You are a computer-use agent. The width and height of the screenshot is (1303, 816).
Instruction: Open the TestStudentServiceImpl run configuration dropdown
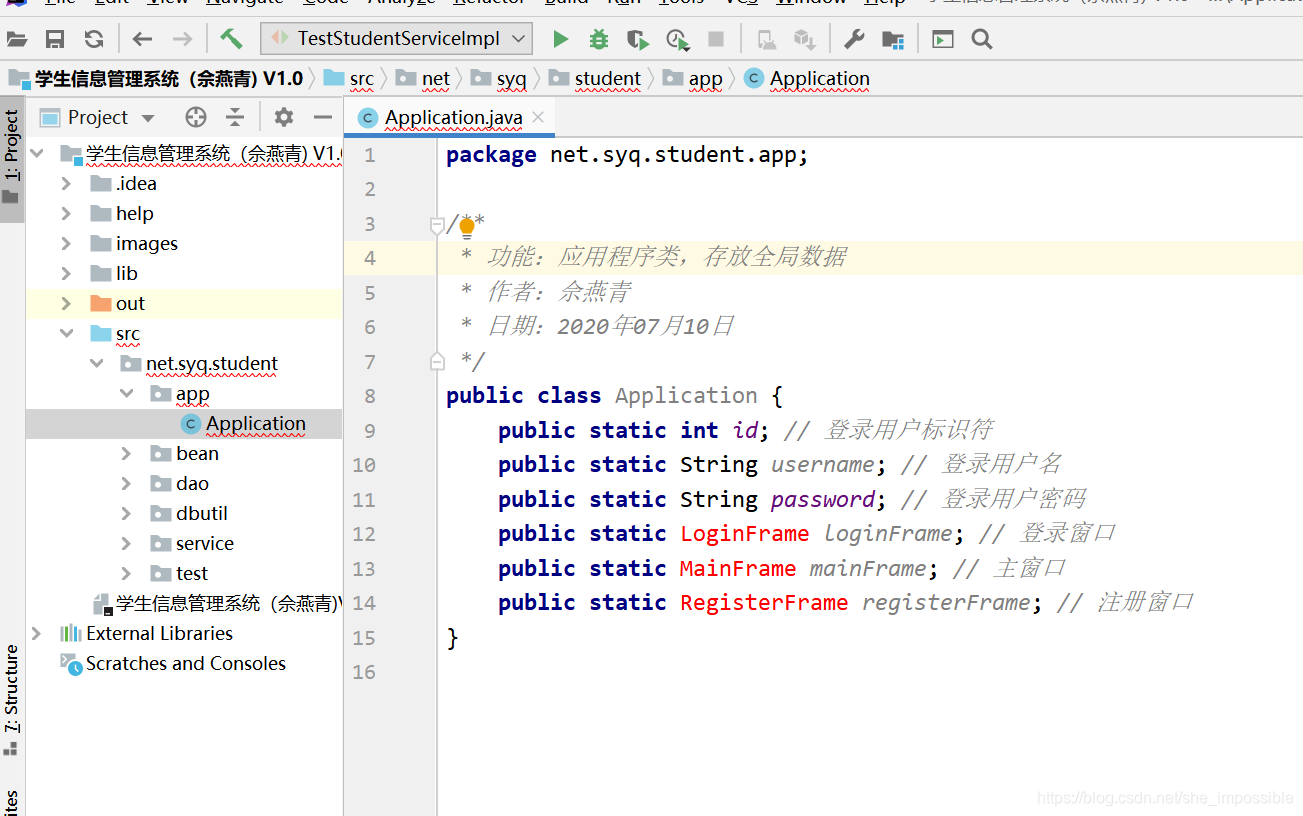(x=396, y=39)
